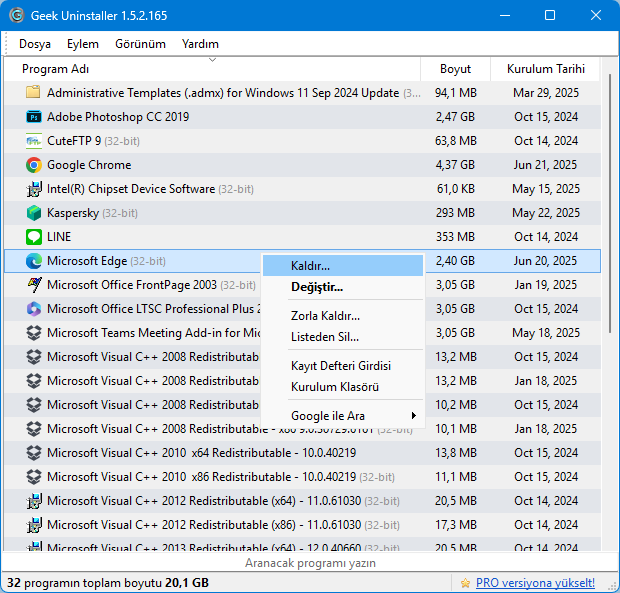The height and width of the screenshot is (593, 620).
Task: Select Microsoft Visual C++ 2010 x64 Redistributable name
Action: click(x=201, y=453)
